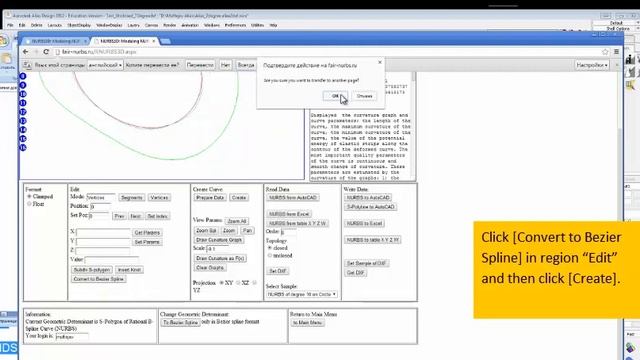Click the browser forward arrow
Screen dimensions: 640x360
[x=36, y=52]
